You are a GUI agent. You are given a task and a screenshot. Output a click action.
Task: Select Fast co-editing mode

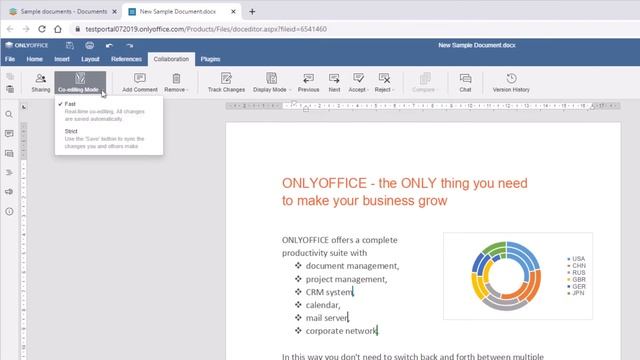(x=109, y=111)
